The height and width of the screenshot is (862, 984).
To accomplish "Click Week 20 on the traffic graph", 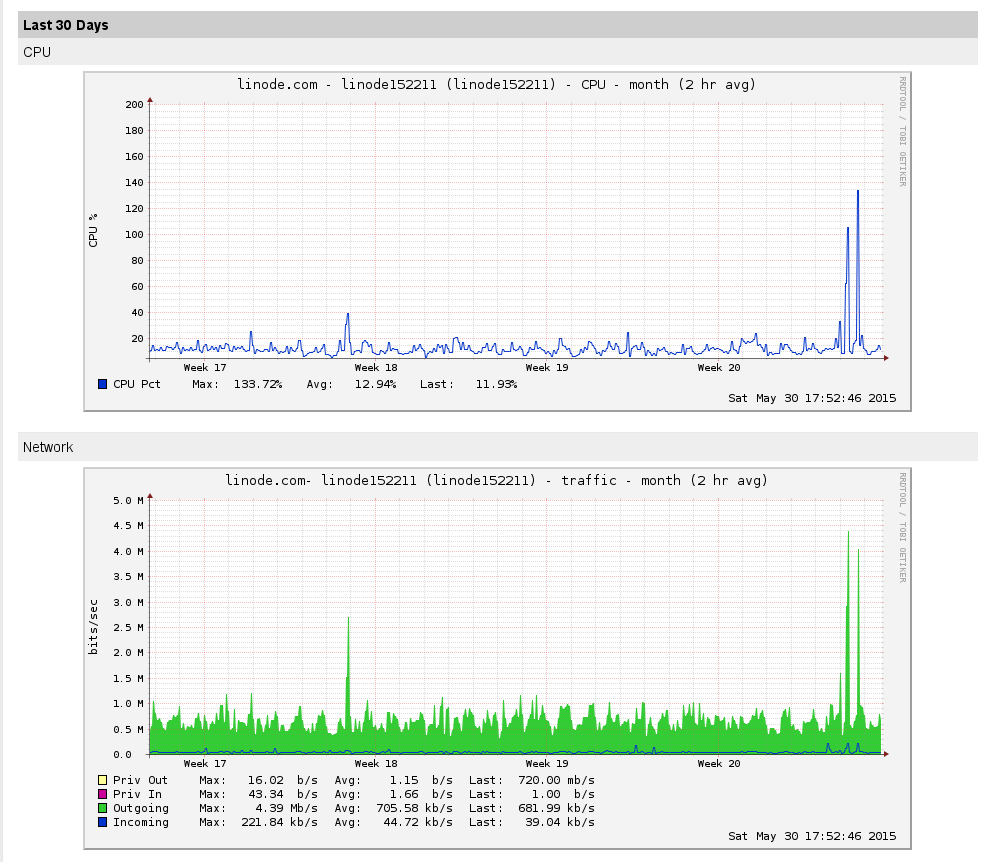I will (719, 764).
